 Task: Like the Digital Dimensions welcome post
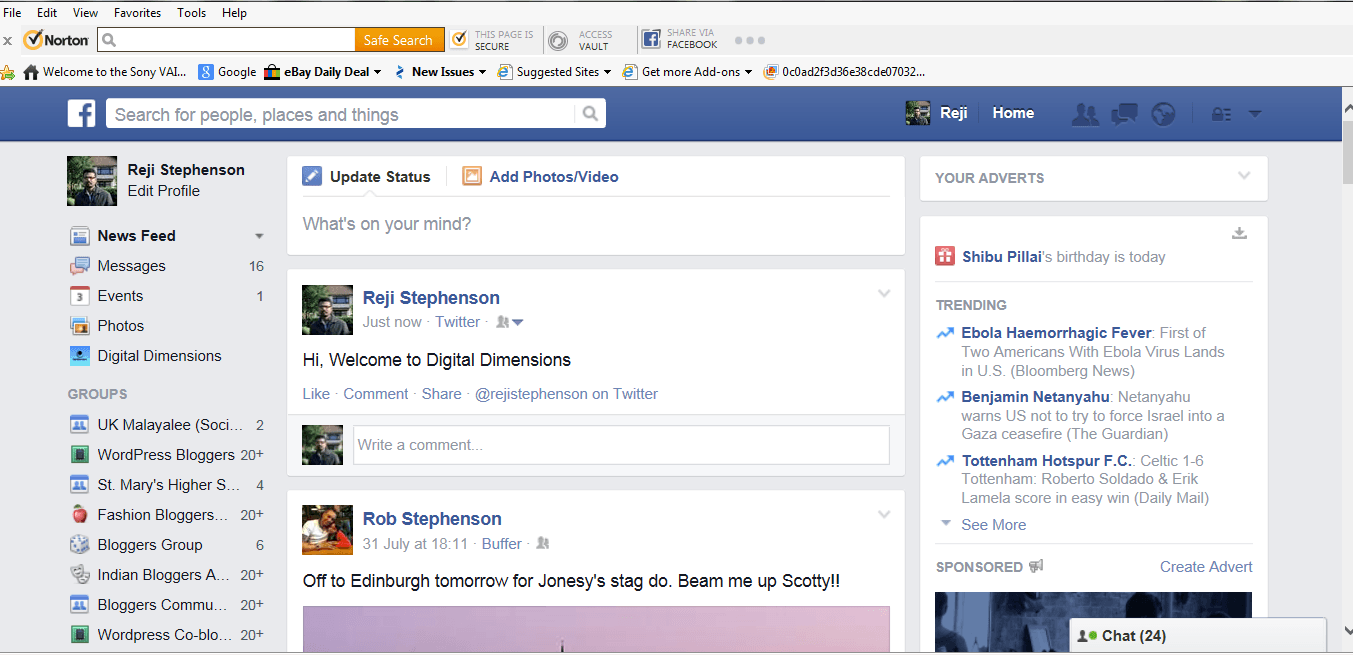pyautogui.click(x=316, y=394)
